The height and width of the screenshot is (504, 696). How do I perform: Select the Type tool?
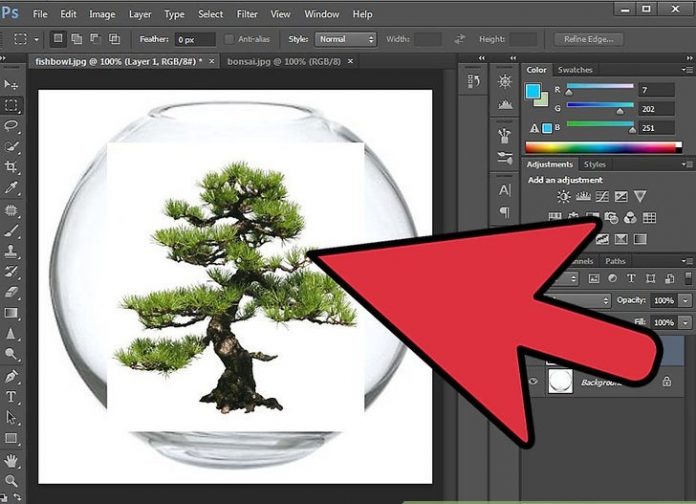click(x=12, y=396)
